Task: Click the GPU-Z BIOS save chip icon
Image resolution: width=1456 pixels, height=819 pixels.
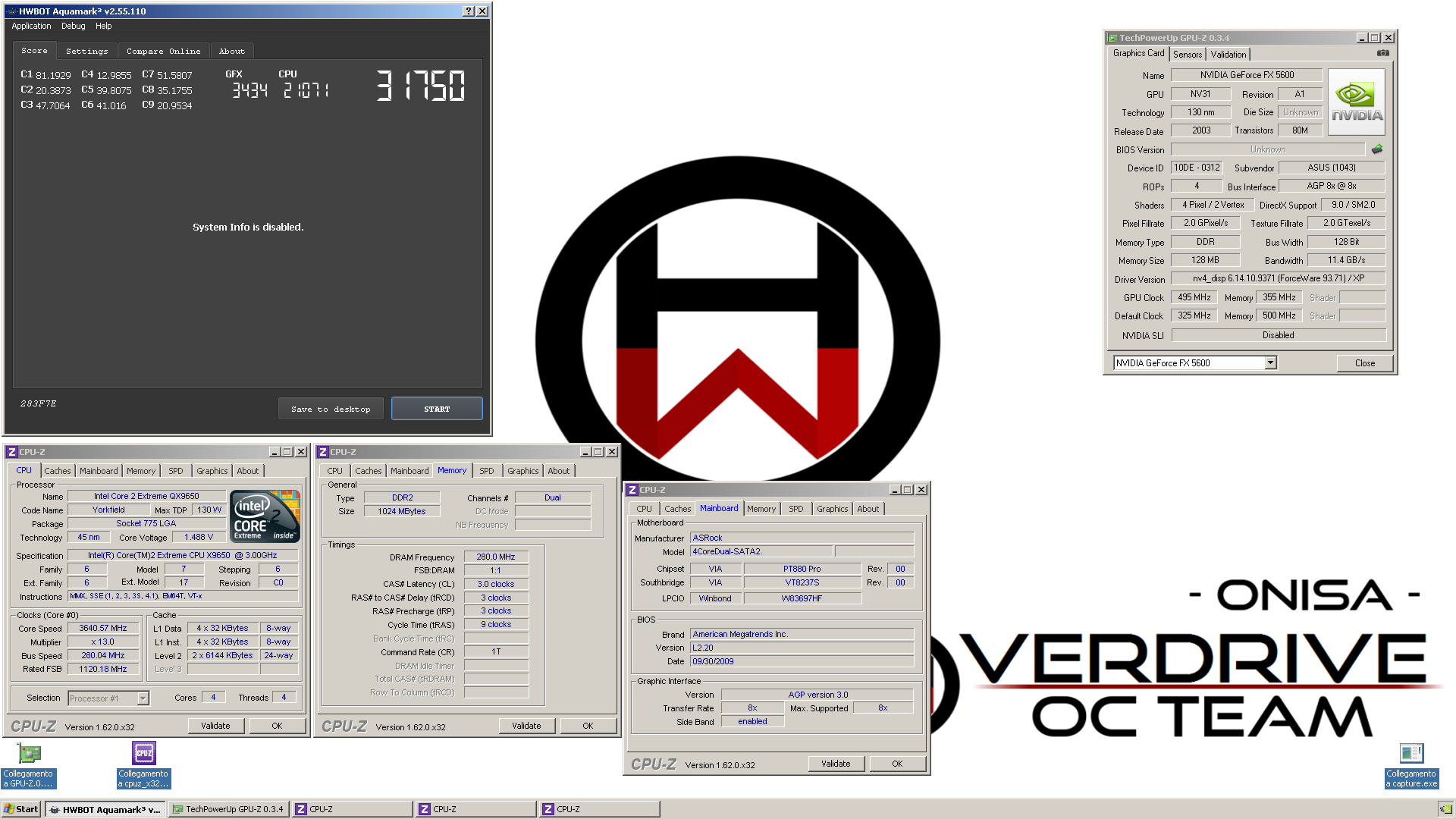Action: [1377, 149]
